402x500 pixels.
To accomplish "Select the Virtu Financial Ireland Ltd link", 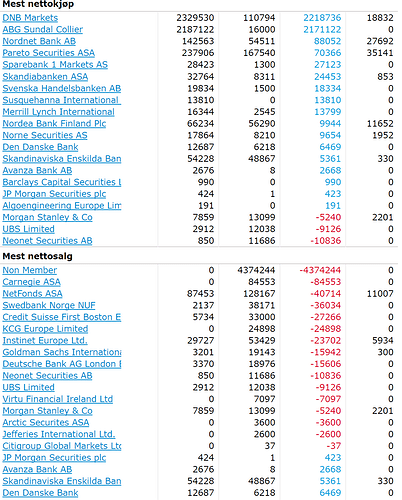I will pyautogui.click(x=58, y=399).
